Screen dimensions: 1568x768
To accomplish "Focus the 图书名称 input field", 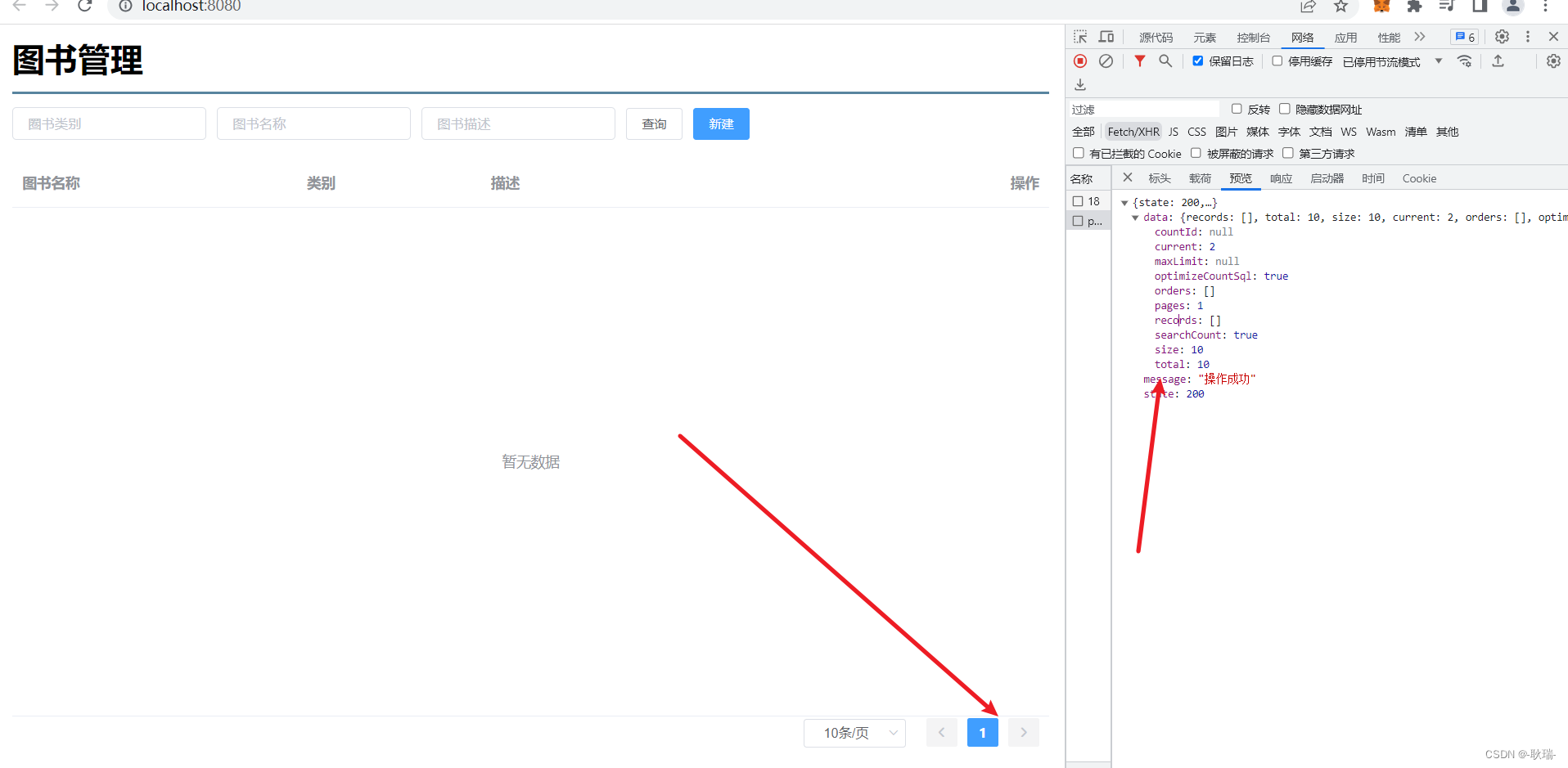I will pos(313,124).
